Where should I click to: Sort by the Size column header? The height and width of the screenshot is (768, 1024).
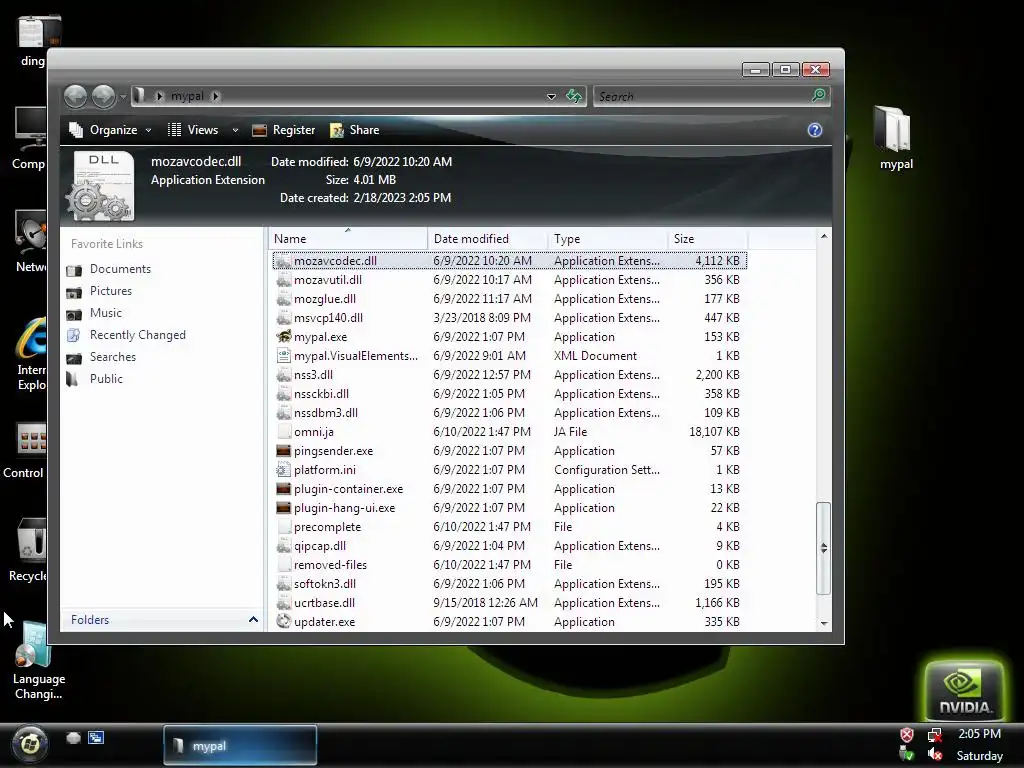pos(707,238)
